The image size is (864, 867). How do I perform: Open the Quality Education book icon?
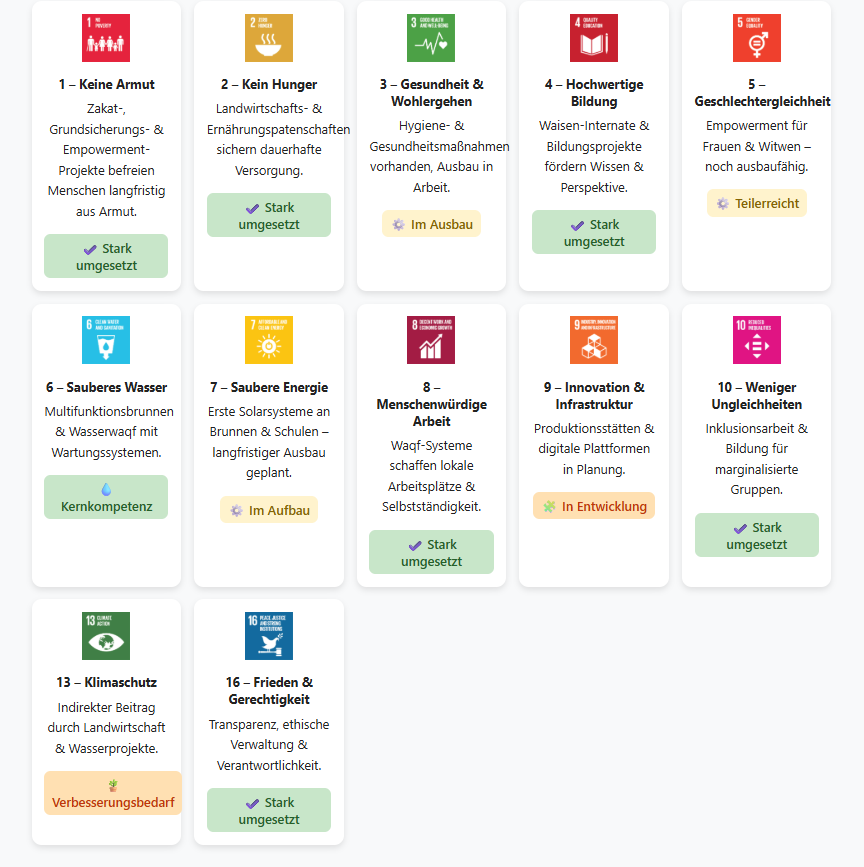click(594, 38)
